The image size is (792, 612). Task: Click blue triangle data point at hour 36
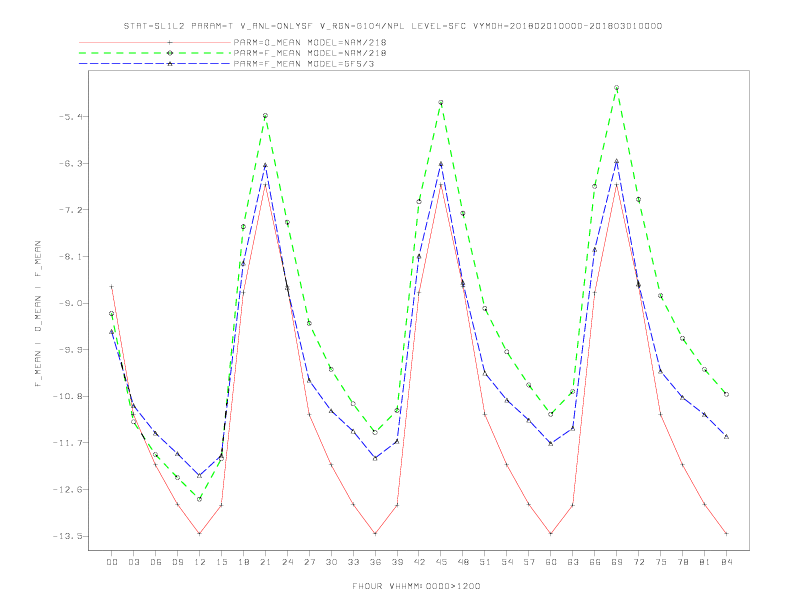(x=375, y=458)
